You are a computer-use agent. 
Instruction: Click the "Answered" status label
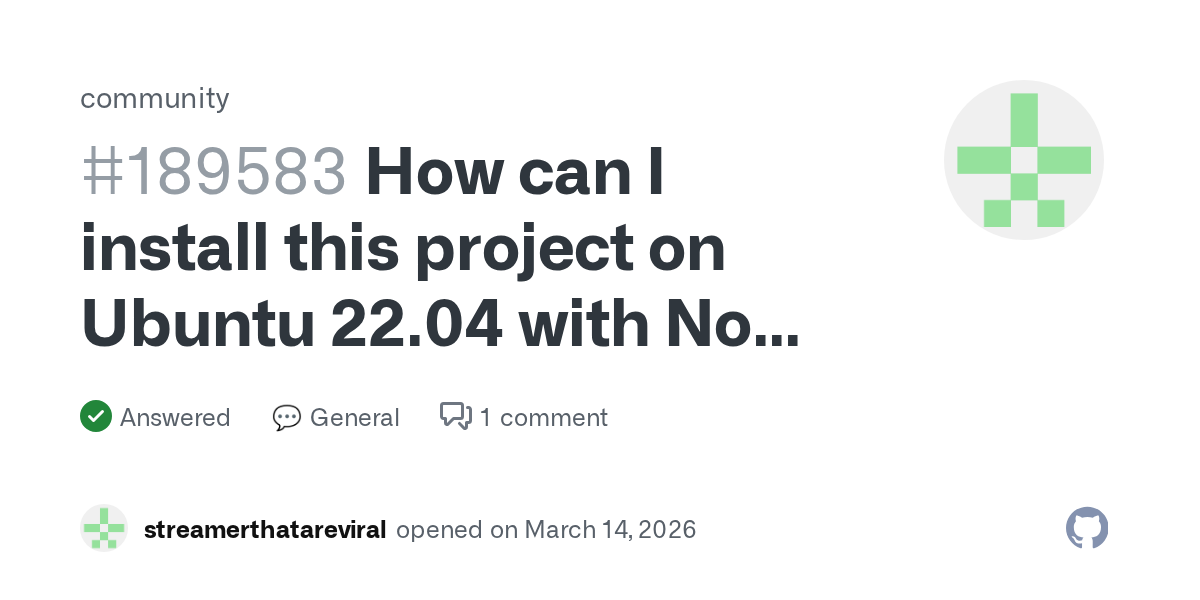[175, 417]
